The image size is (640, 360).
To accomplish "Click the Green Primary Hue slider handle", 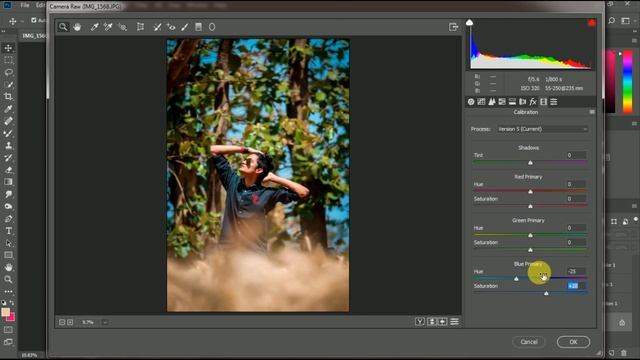I will point(530,235).
